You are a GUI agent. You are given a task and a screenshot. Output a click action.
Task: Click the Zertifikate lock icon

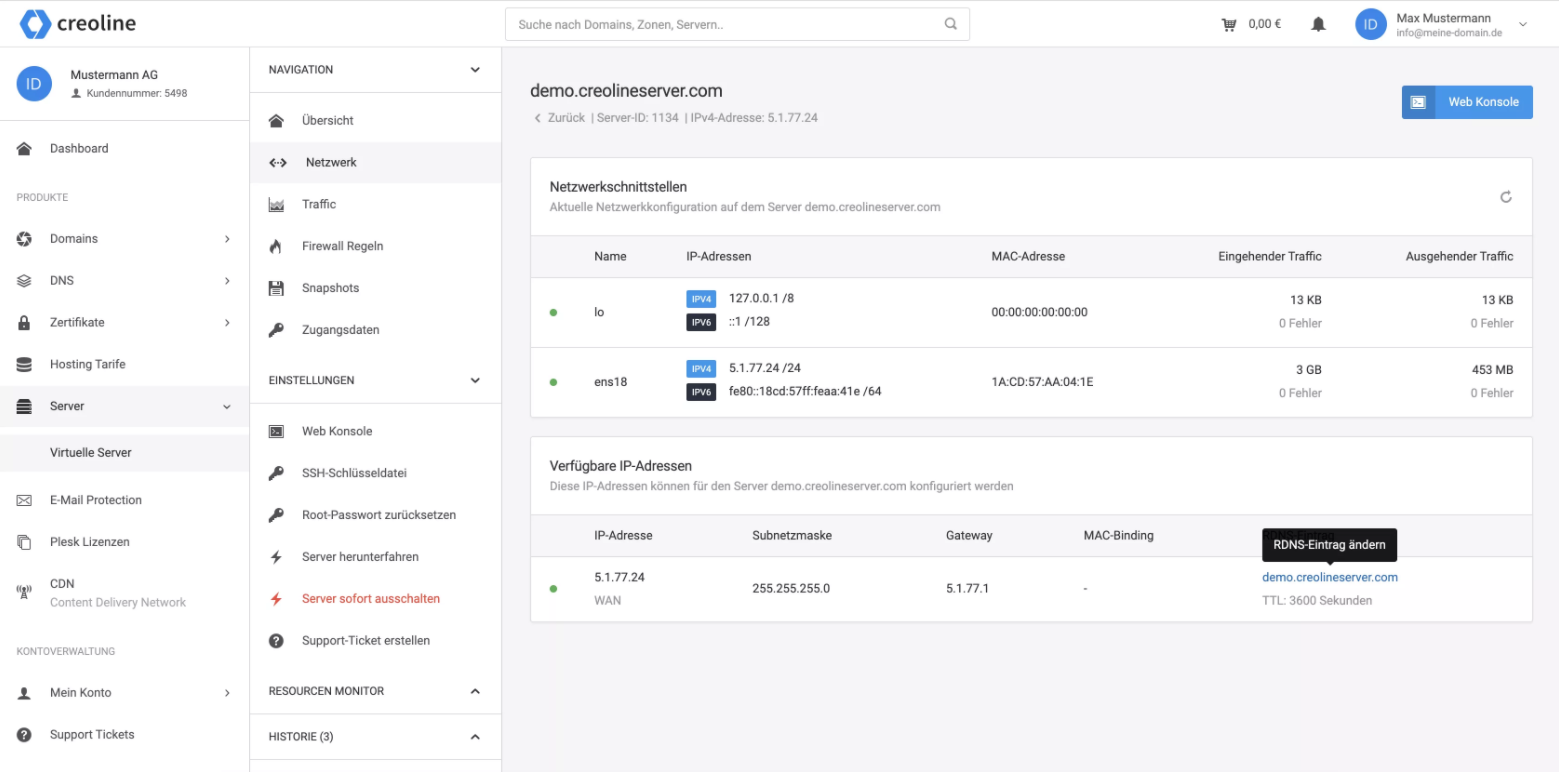click(x=24, y=323)
